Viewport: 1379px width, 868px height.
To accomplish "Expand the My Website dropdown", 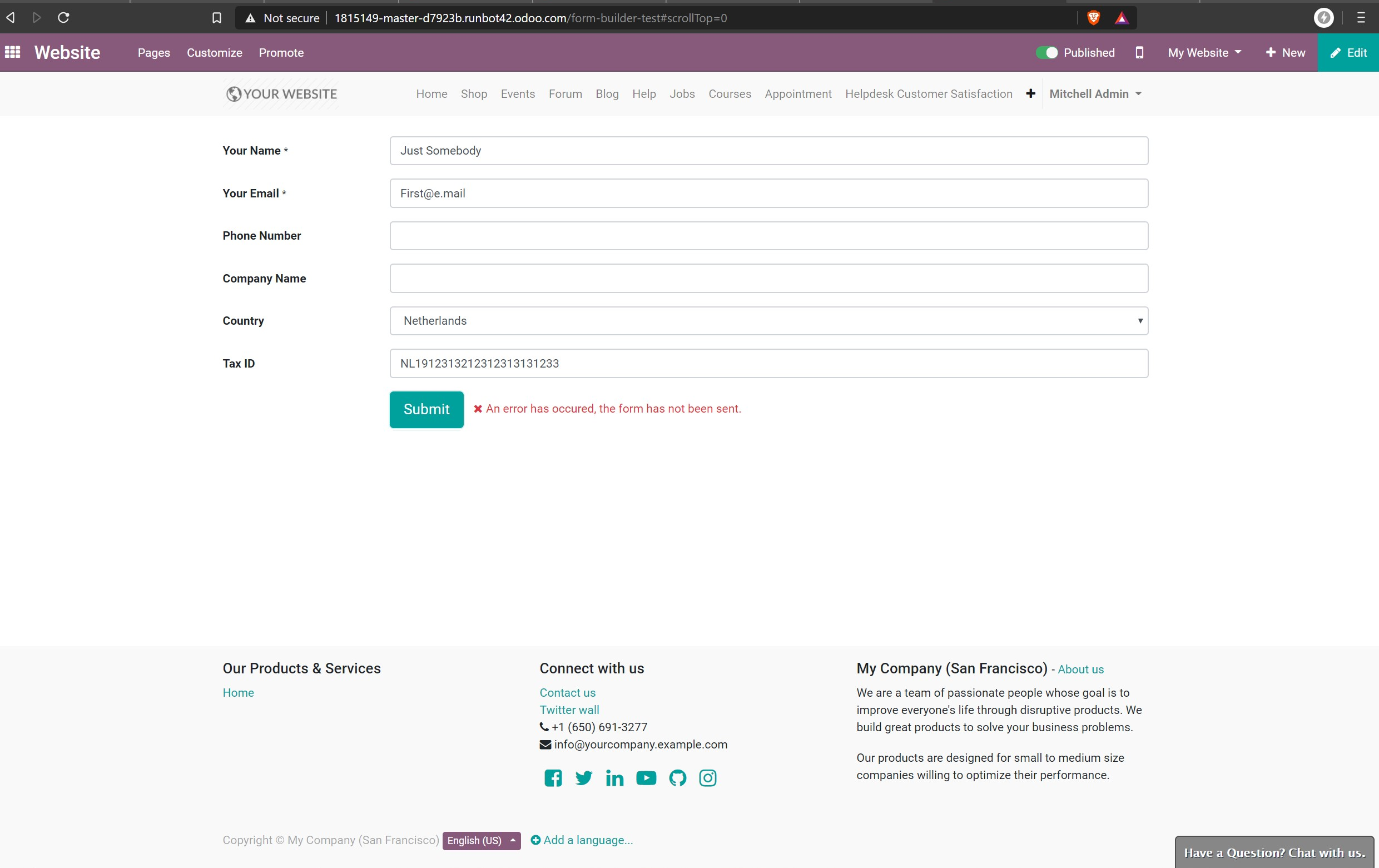I will click(x=1204, y=52).
